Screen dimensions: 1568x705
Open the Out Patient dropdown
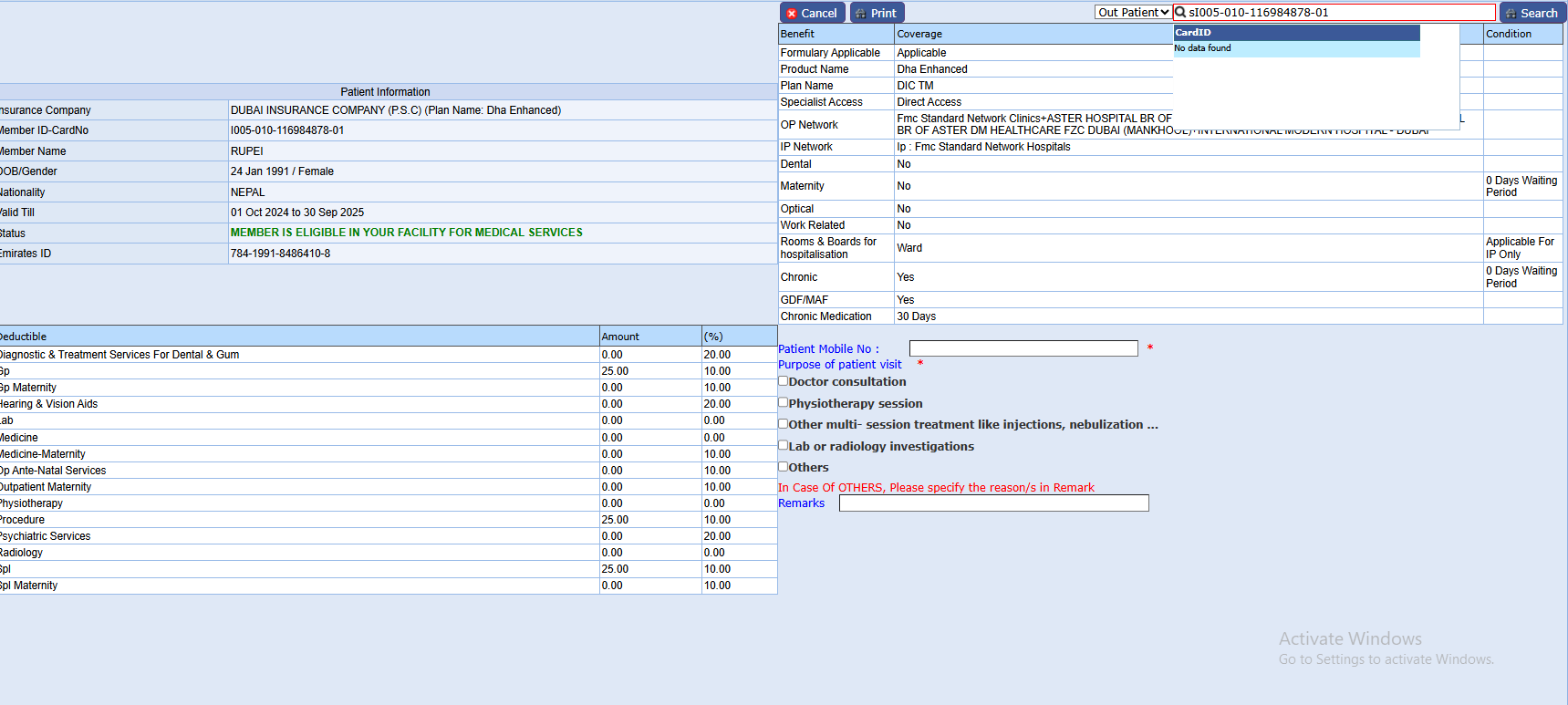pyautogui.click(x=1133, y=13)
